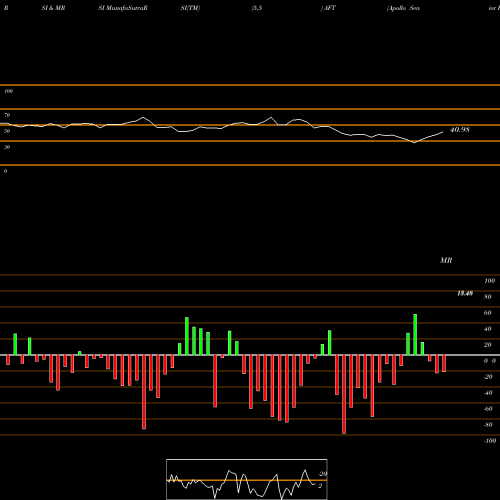Click the 'SI MunafaSutraR' header text
Viewport: 500px width, 500px height.
(x=123, y=8)
